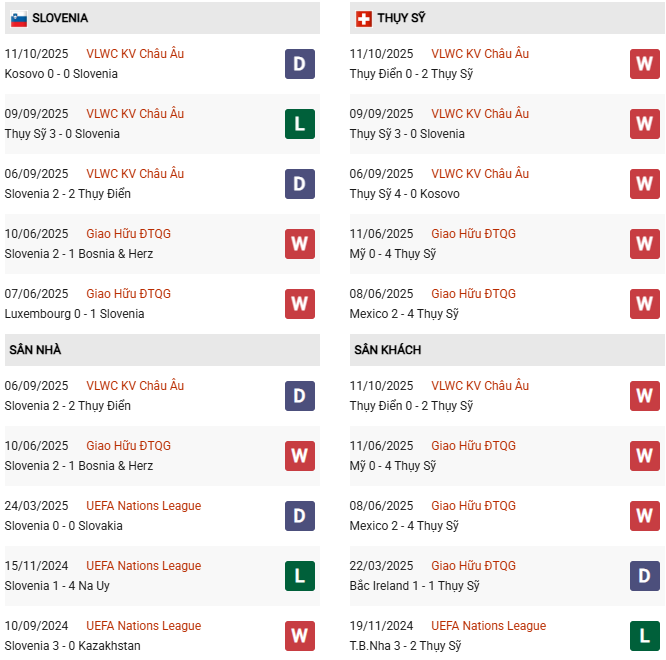Screen dimensions: 666x660
Task: Open the SÂN KHÁCH section header
Action: click(x=387, y=350)
